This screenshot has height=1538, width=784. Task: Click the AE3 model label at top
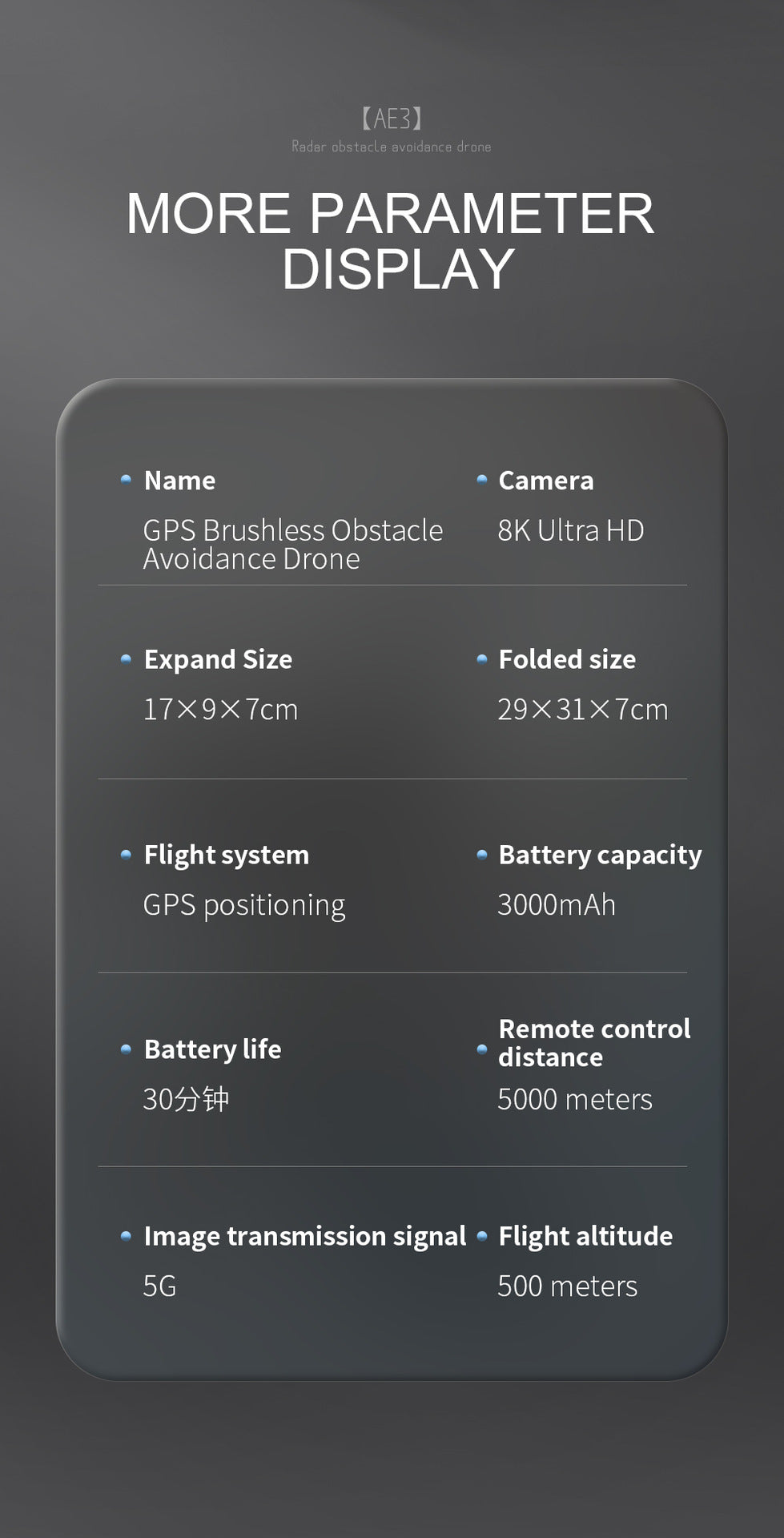[x=392, y=119]
